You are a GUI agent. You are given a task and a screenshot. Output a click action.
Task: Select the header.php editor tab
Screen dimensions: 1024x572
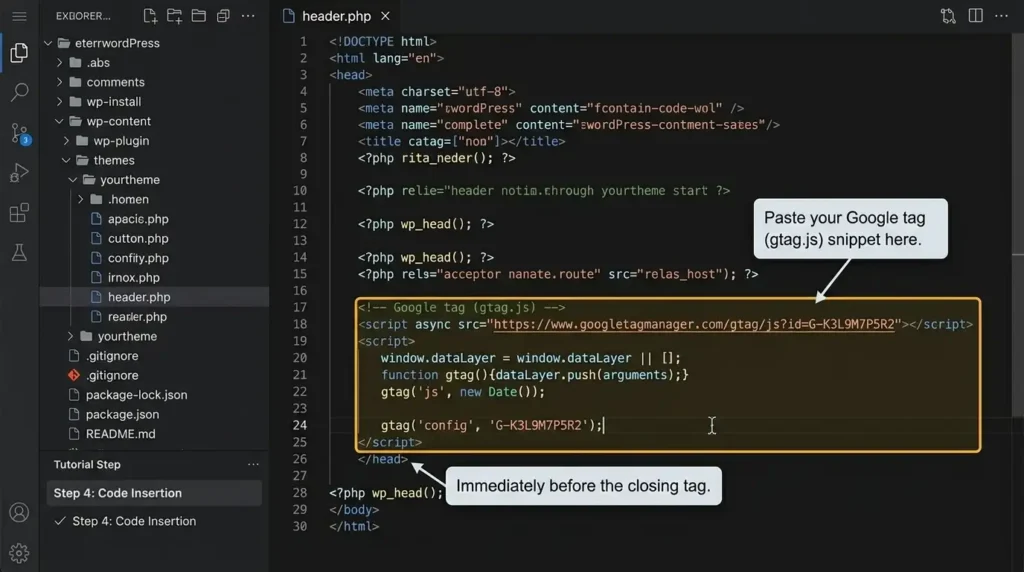336,16
